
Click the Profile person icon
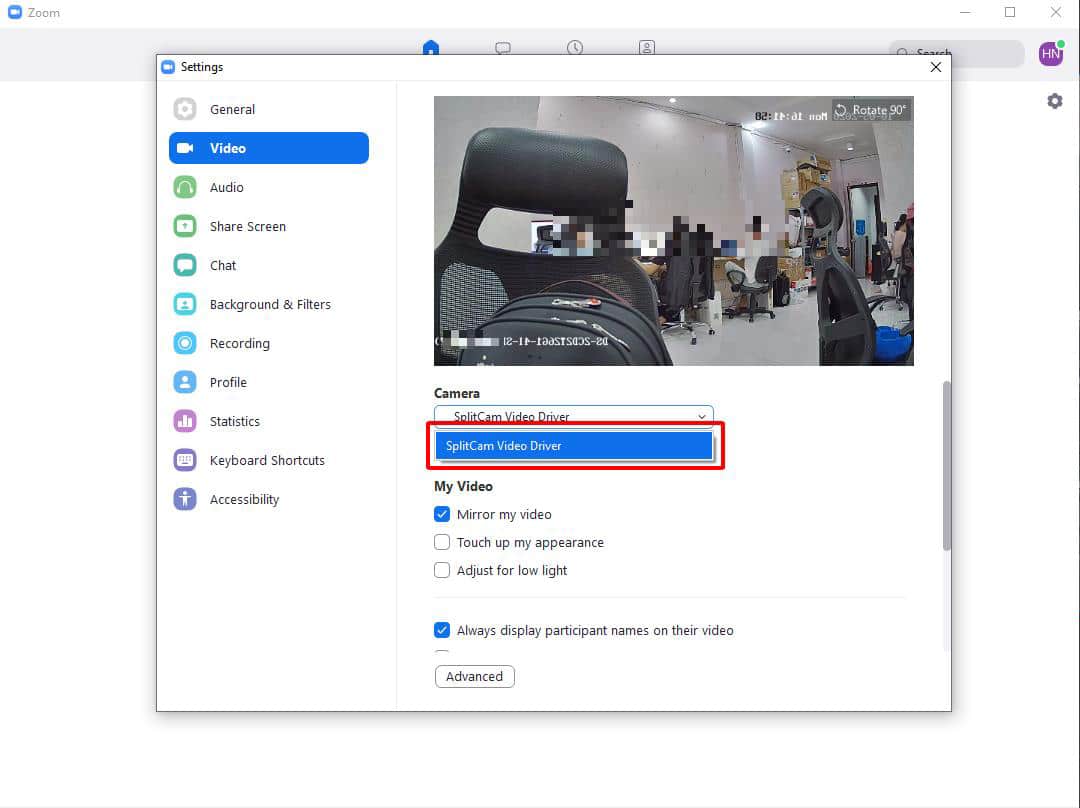point(185,382)
